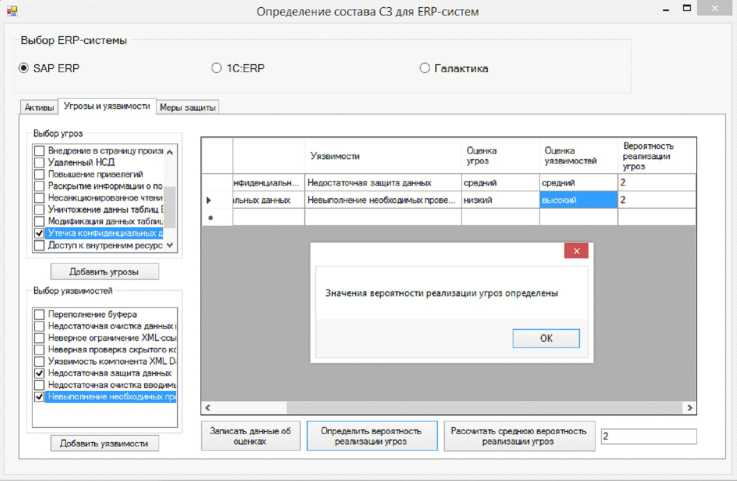This screenshot has width=737, height=481.
Task: Check the Переполнение буфера checkbox
Action: (x=39, y=315)
